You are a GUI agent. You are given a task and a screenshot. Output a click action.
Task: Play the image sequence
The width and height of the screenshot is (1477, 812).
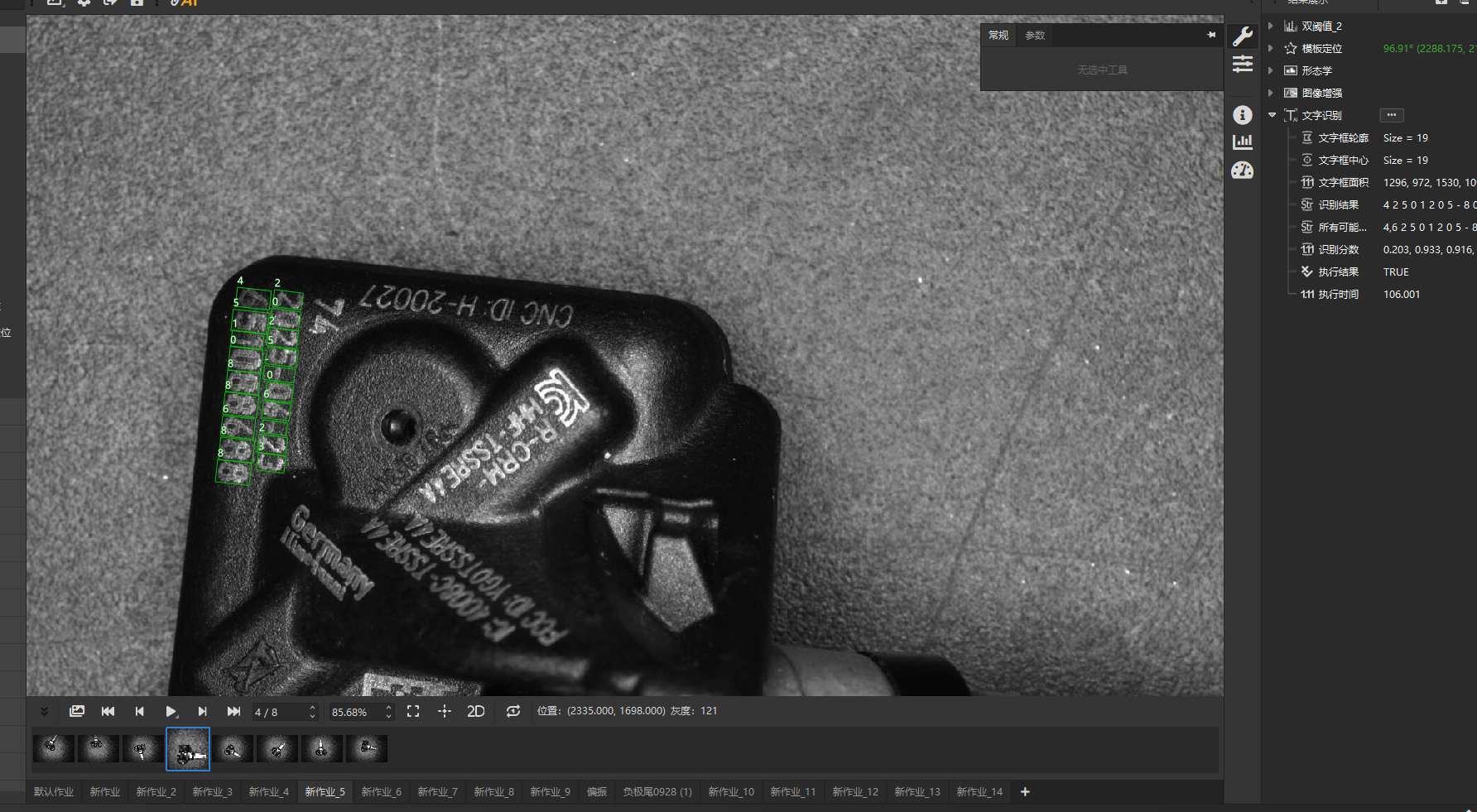click(x=171, y=712)
